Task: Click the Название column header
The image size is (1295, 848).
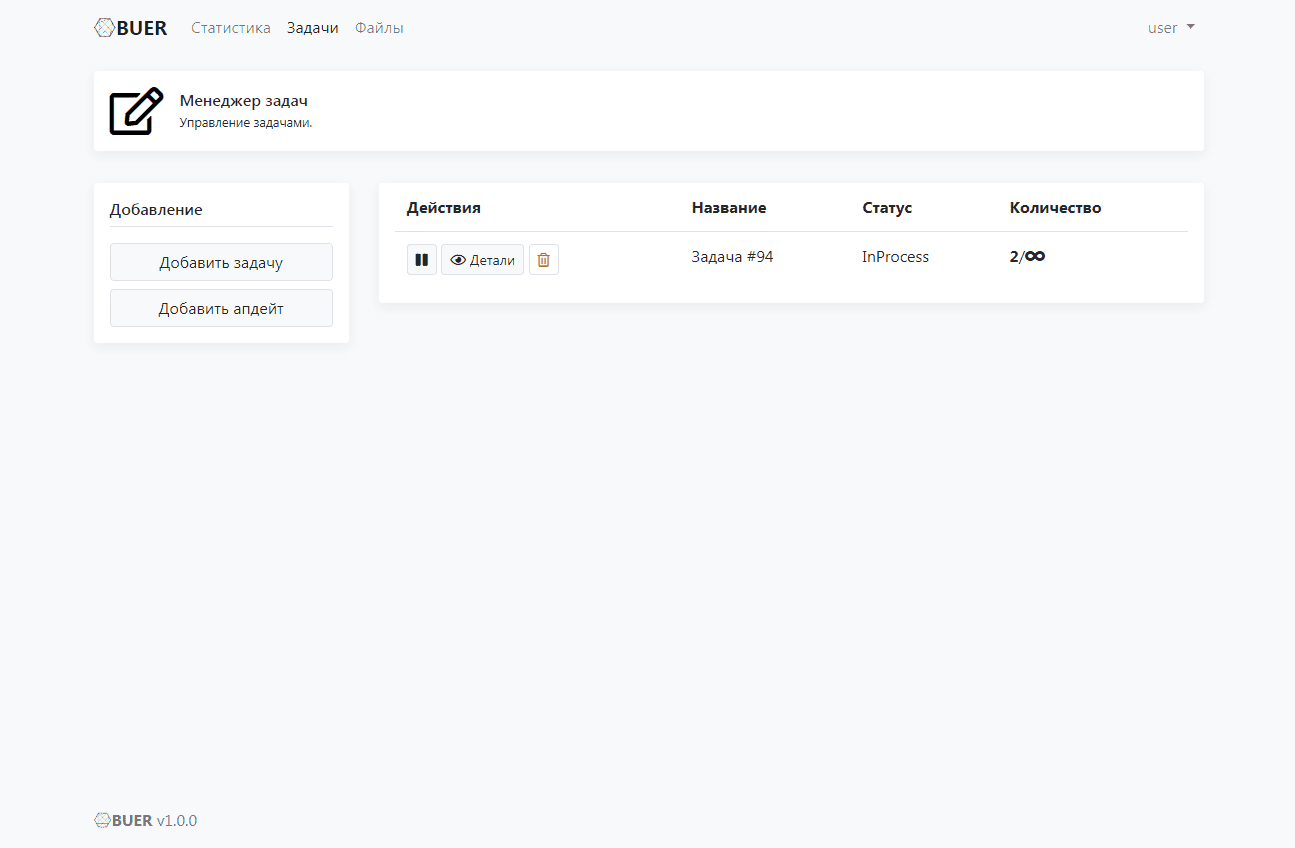Action: click(729, 208)
